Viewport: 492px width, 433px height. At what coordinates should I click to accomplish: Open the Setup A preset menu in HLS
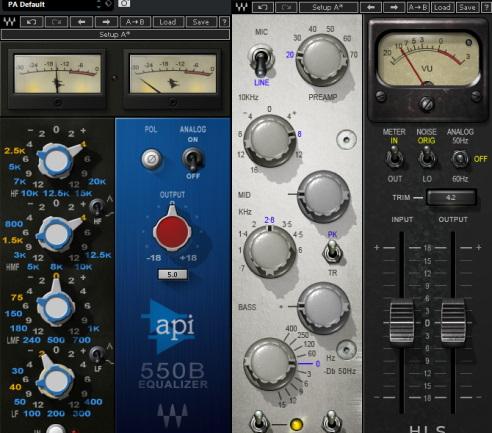point(328,7)
